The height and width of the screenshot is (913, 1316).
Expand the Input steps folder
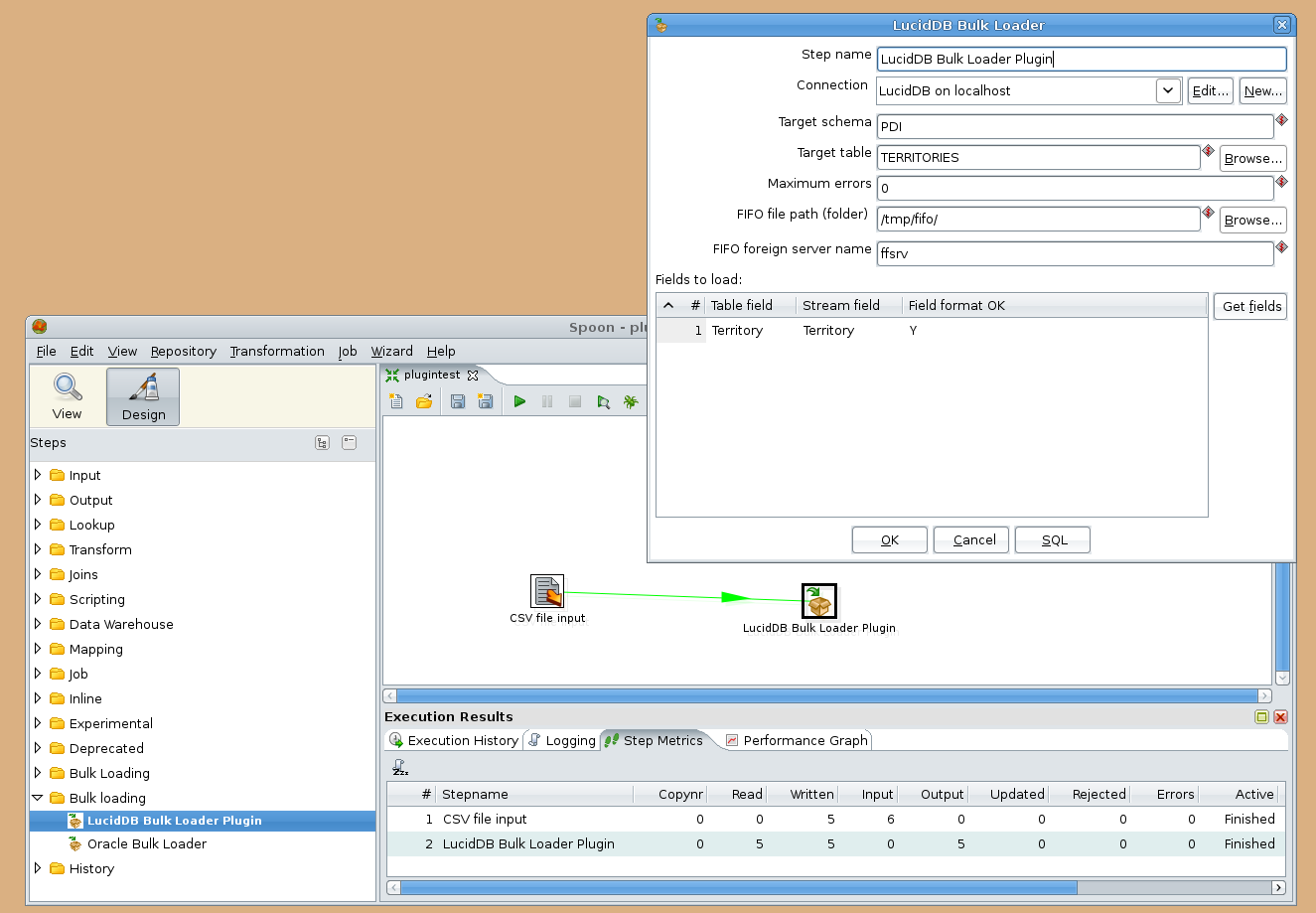(38, 475)
